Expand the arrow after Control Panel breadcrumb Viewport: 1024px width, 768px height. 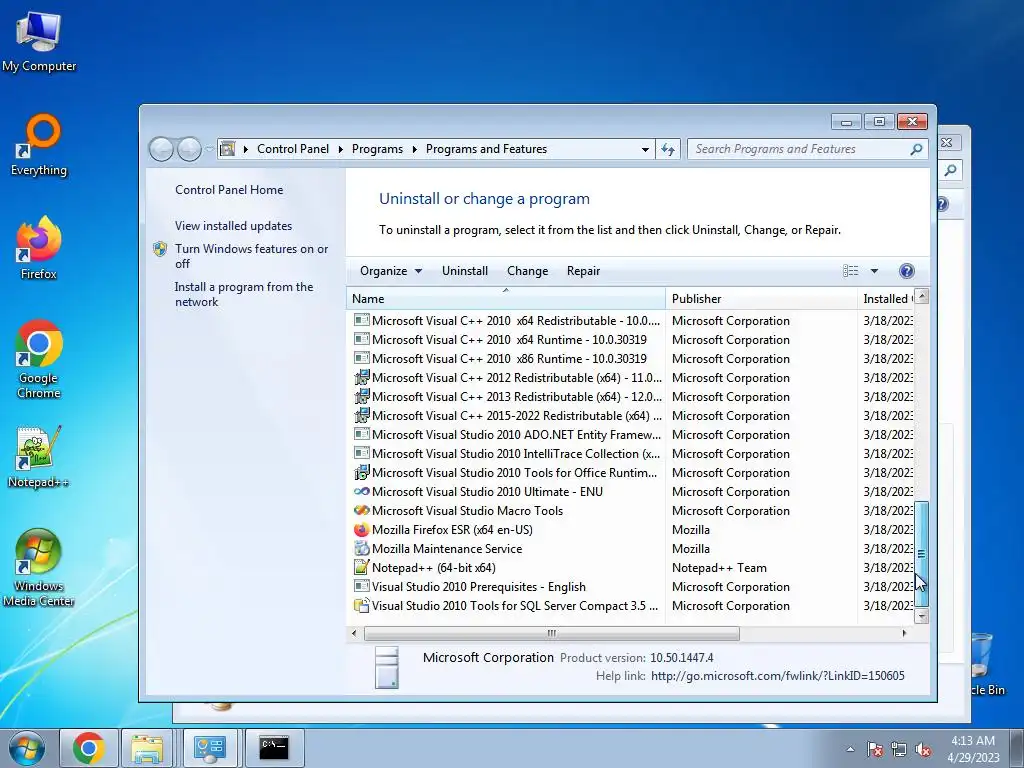[340, 150]
